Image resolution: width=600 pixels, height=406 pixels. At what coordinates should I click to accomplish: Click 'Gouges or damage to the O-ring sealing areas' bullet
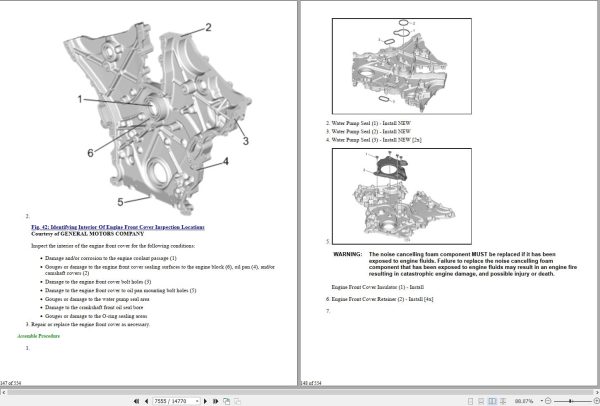point(96,316)
